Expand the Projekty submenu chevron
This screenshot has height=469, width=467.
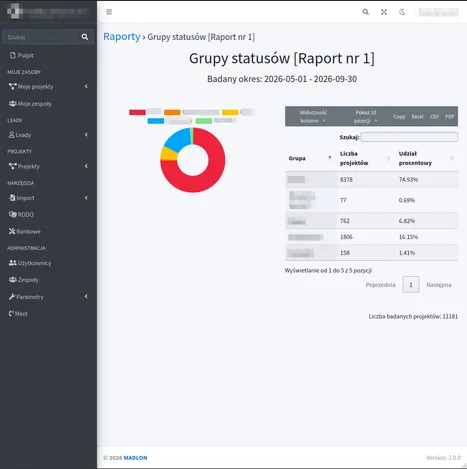(86, 166)
